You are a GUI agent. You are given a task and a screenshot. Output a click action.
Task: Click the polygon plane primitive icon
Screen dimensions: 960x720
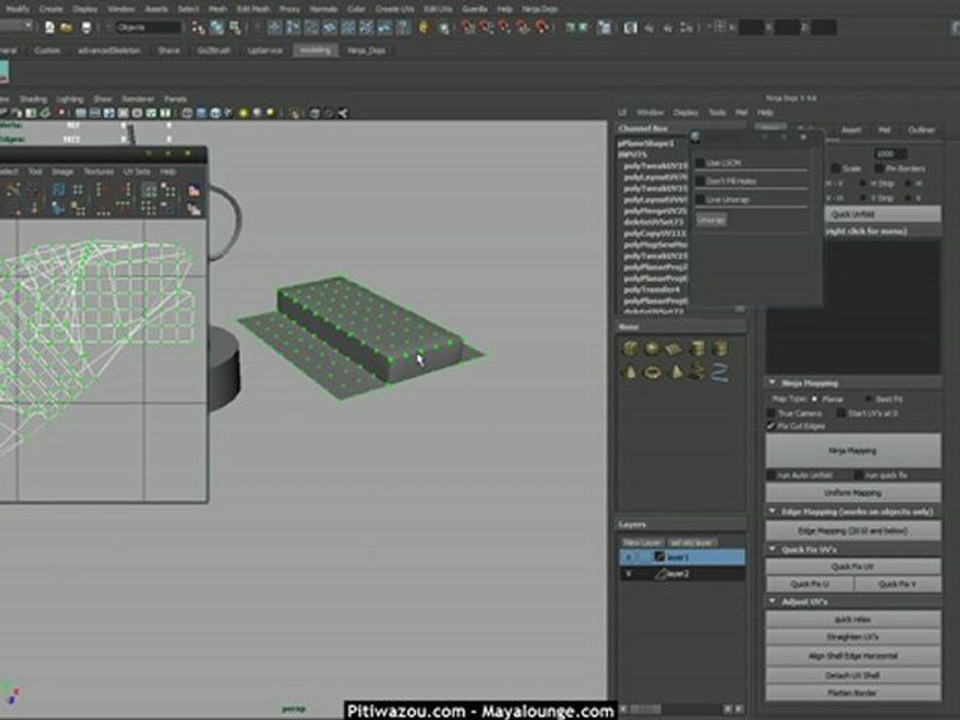tap(673, 349)
